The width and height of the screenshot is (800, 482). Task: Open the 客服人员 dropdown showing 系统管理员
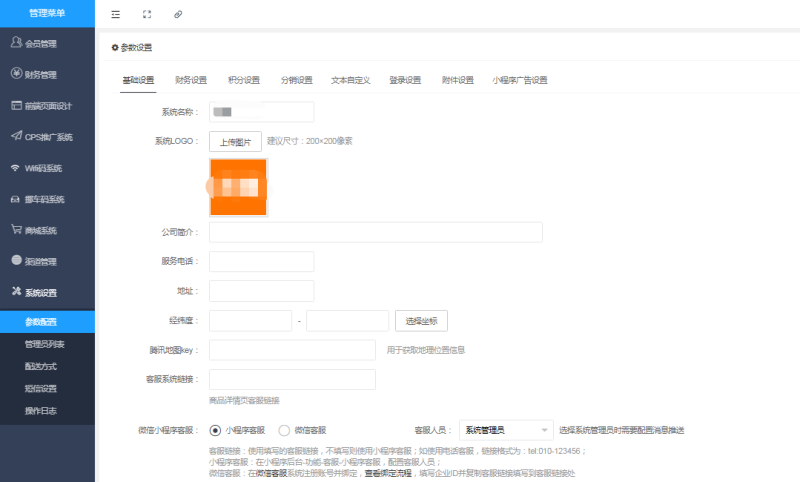click(x=506, y=430)
